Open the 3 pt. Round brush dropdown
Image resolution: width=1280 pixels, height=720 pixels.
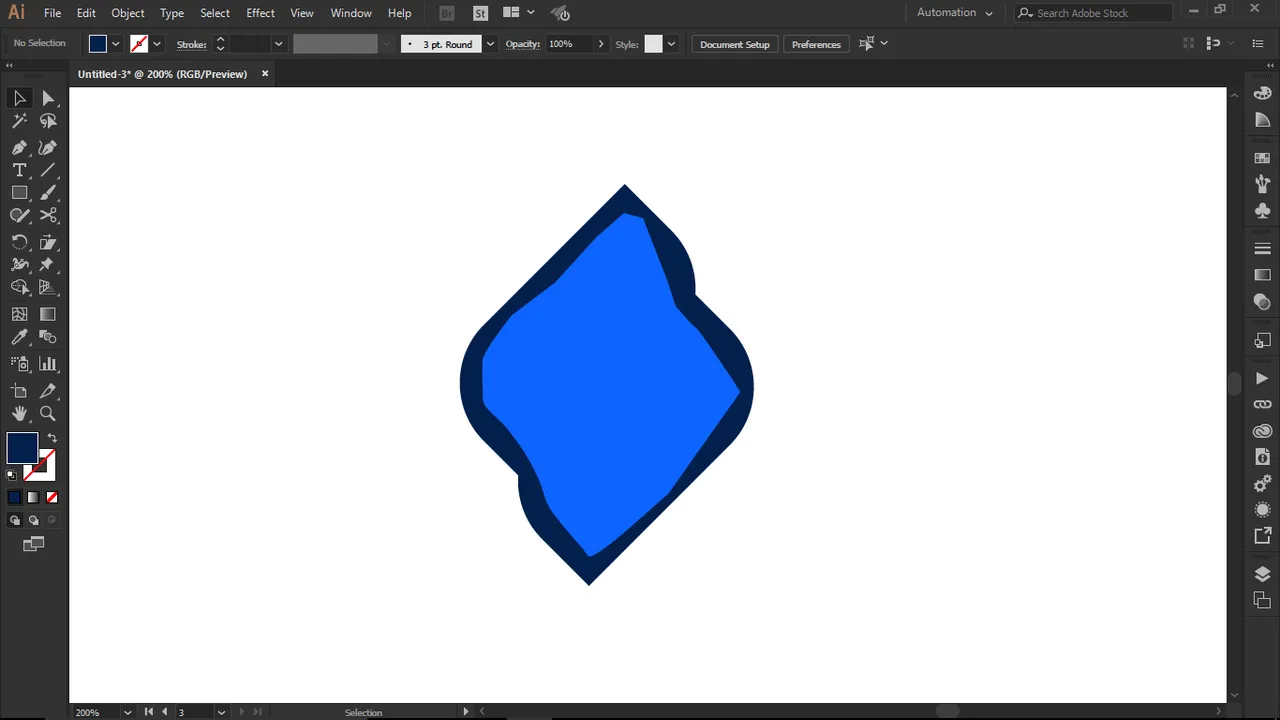490,44
